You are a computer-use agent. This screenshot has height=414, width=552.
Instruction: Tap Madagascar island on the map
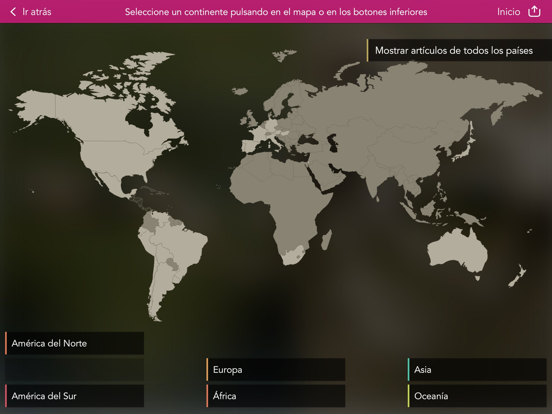click(x=326, y=240)
